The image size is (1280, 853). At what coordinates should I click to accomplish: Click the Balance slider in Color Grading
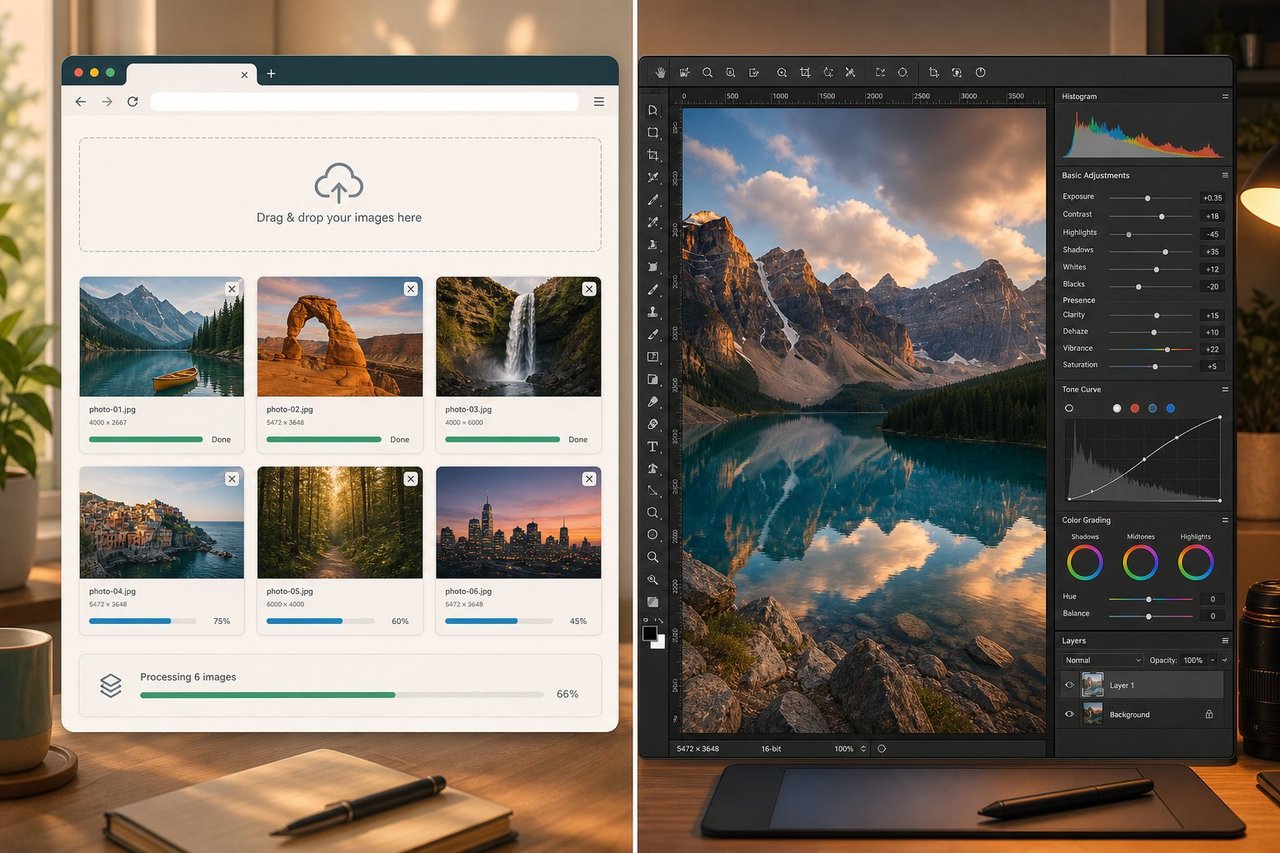(1150, 616)
